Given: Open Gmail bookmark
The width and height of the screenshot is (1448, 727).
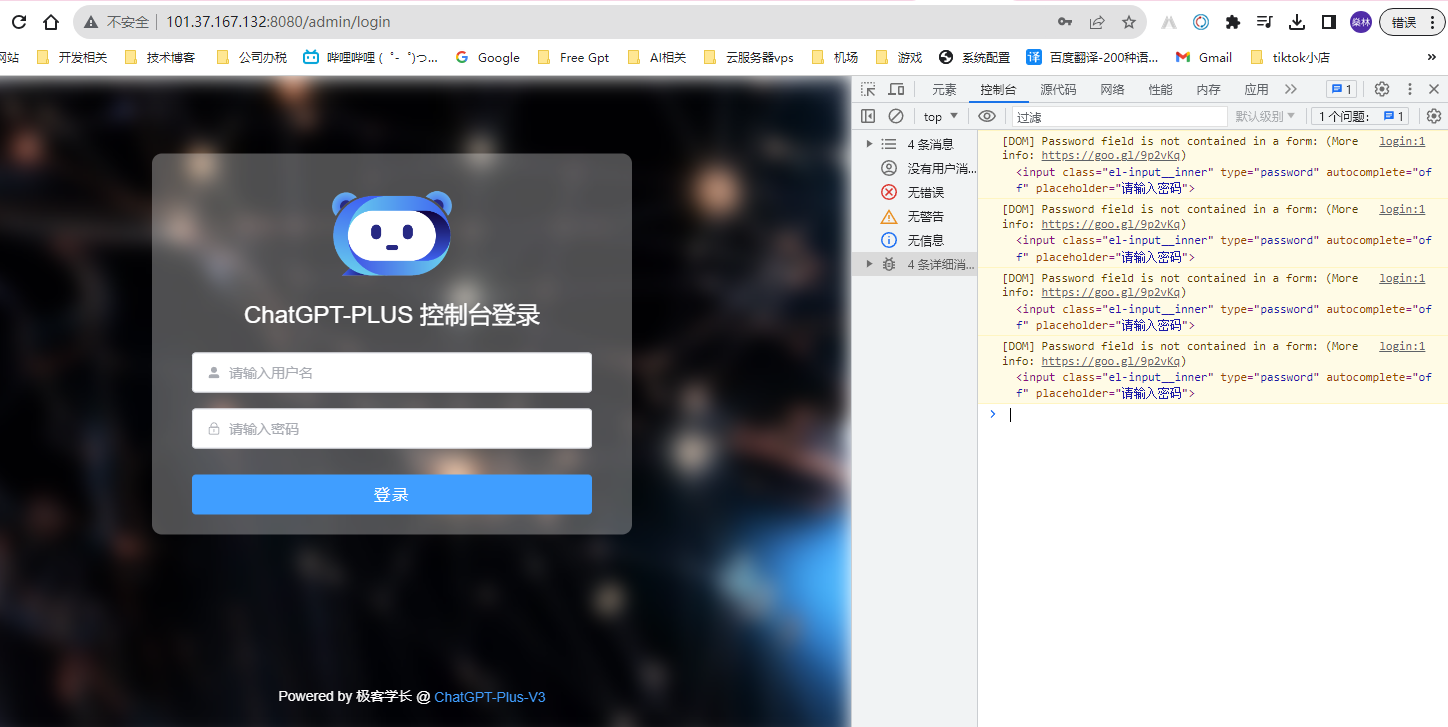Looking at the screenshot, I should (1204, 57).
